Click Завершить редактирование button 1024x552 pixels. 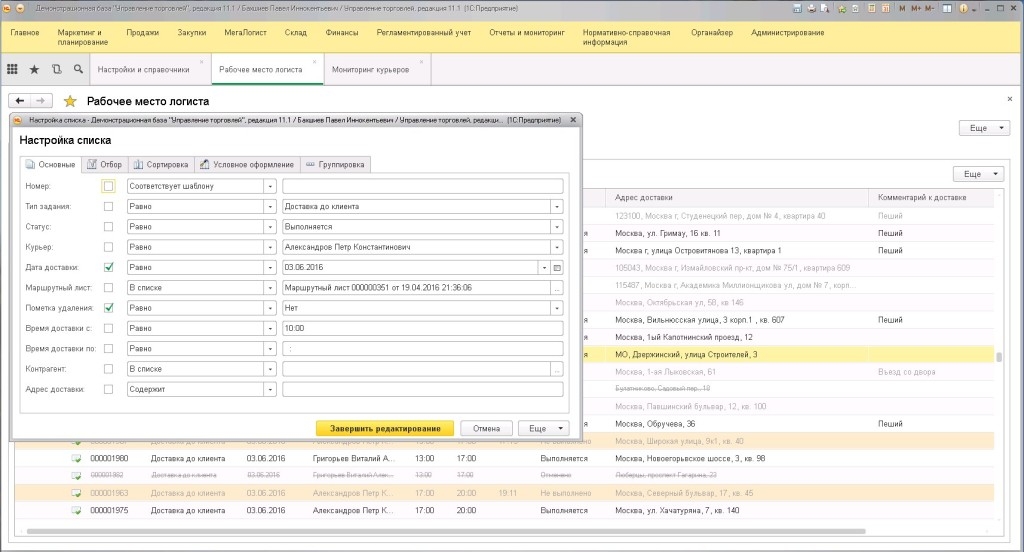(385, 429)
